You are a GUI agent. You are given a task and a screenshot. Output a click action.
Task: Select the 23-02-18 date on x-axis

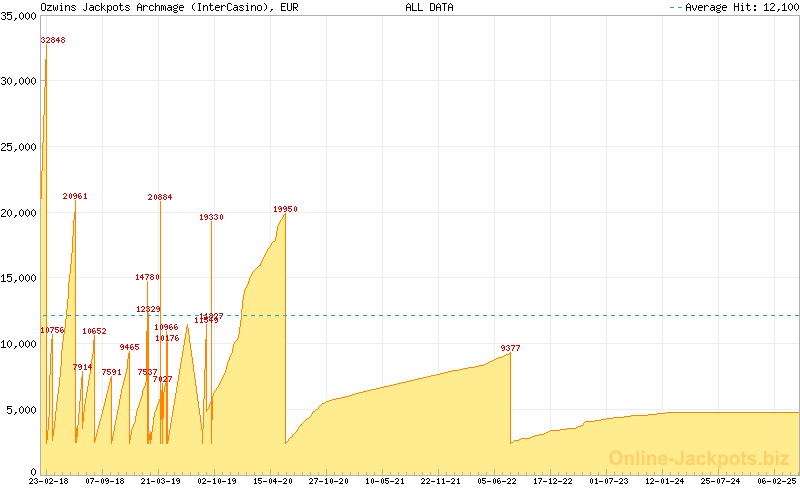tap(47, 481)
